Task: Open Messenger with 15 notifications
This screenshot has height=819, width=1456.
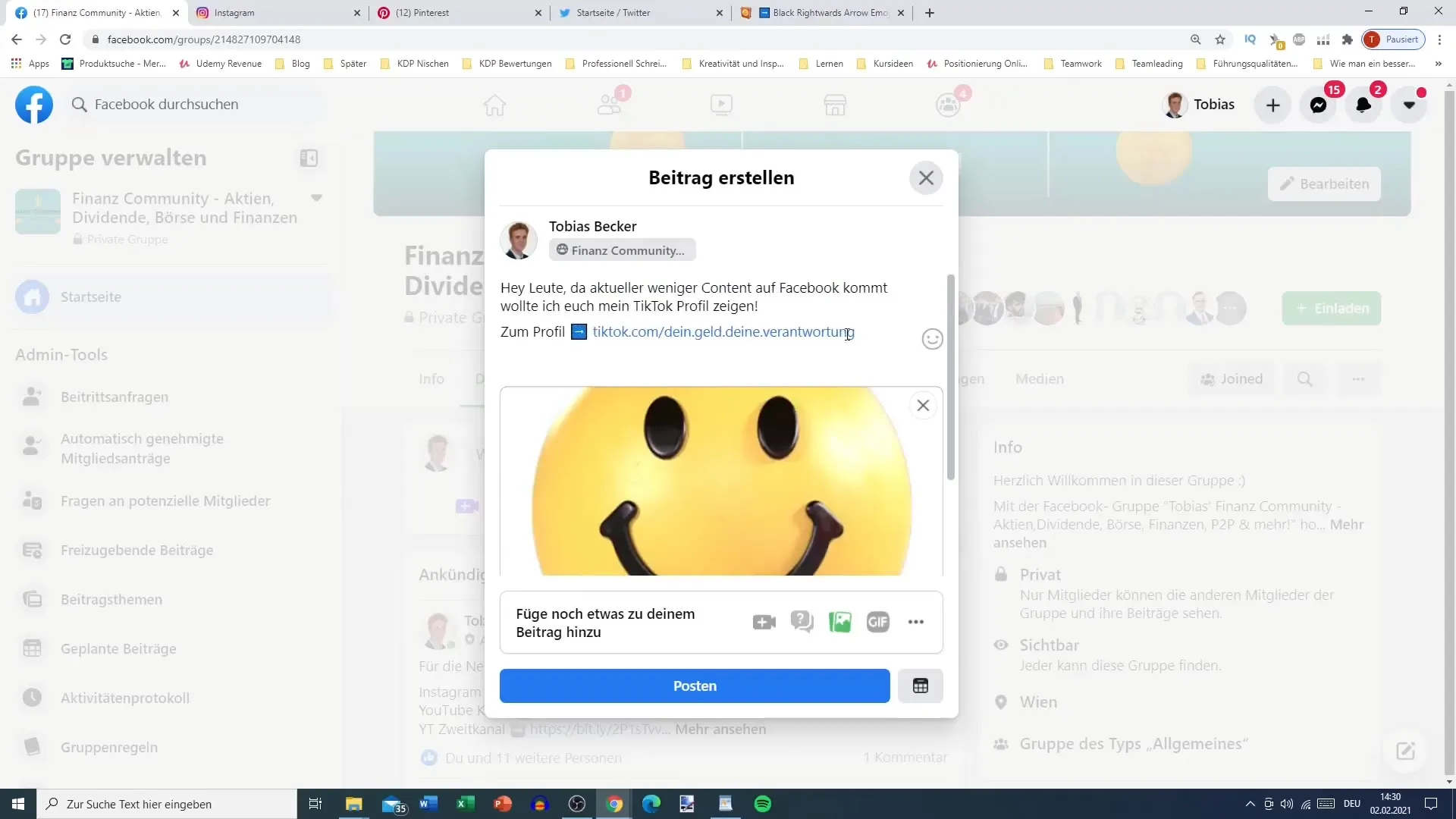Action: tap(1319, 105)
